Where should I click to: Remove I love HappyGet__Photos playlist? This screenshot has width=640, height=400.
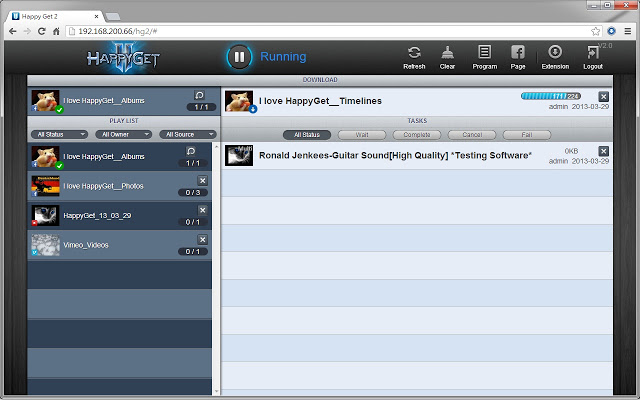pyautogui.click(x=202, y=180)
